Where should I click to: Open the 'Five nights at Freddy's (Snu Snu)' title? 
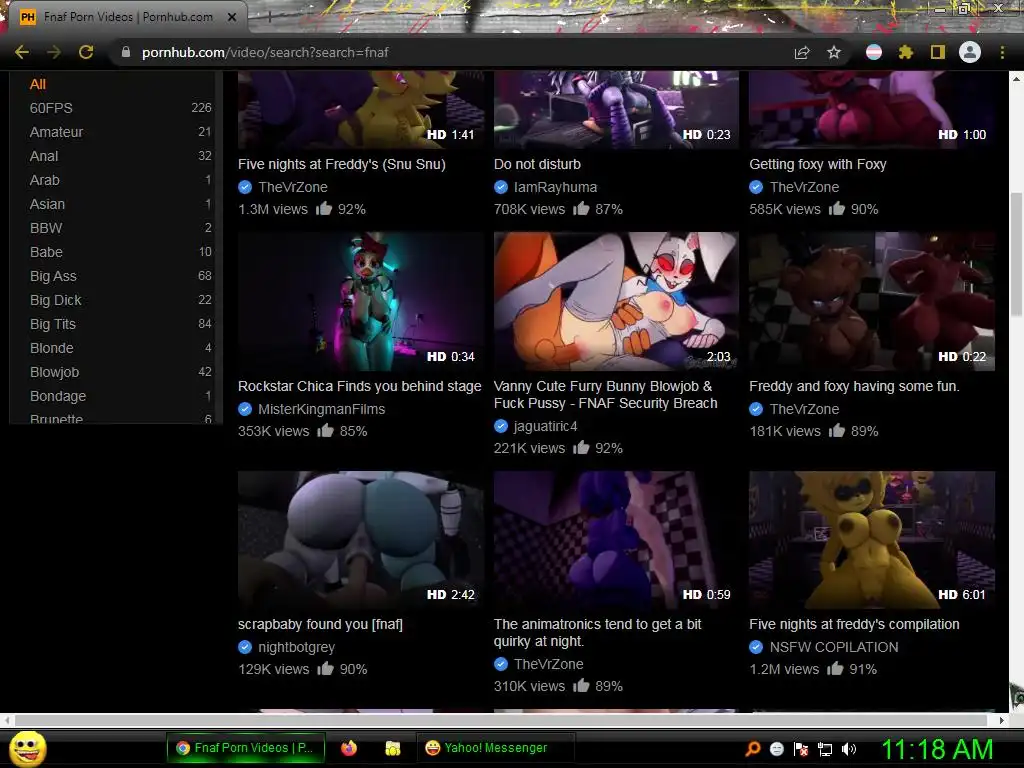tap(342, 165)
